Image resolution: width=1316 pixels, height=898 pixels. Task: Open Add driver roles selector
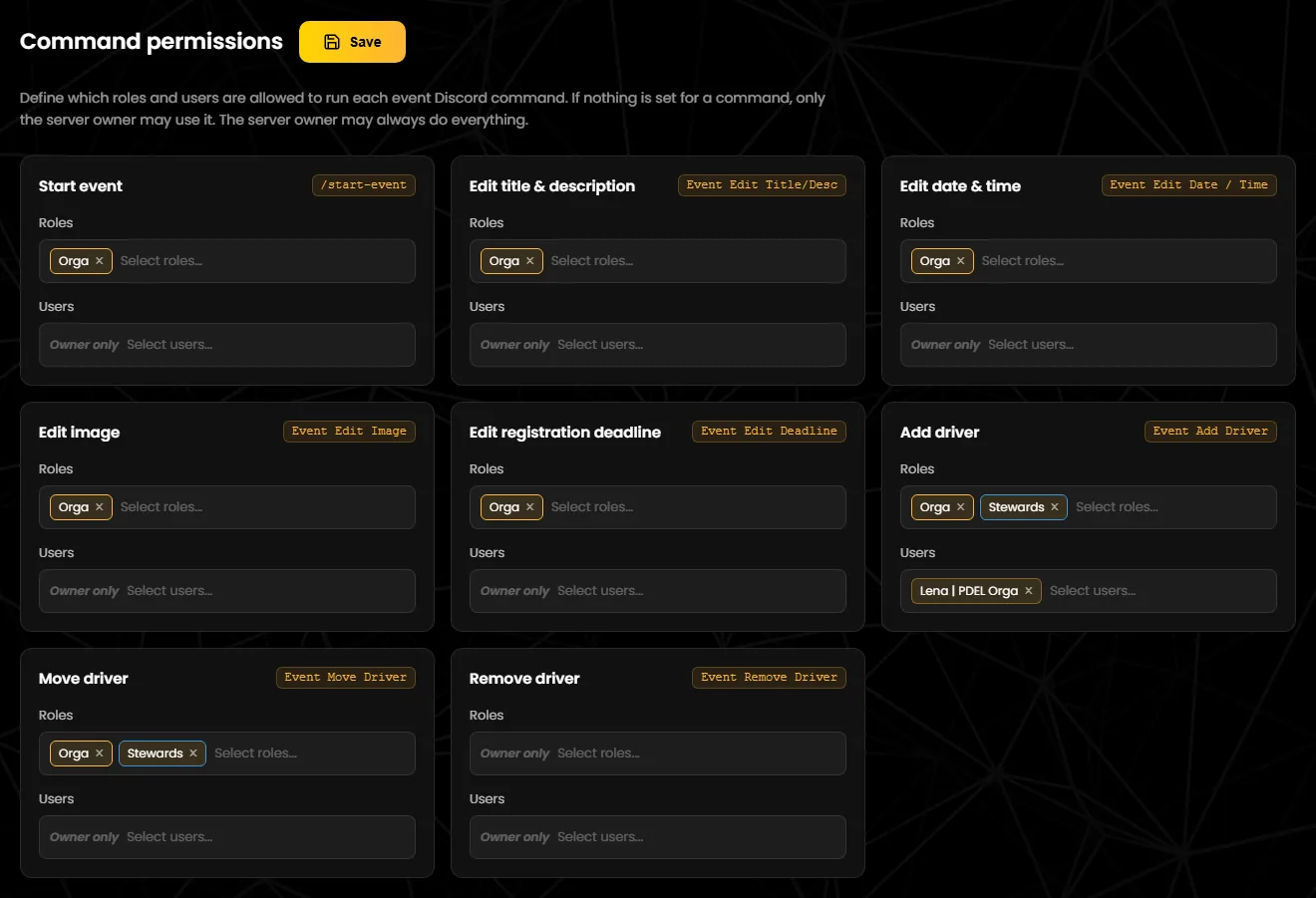(x=1089, y=507)
